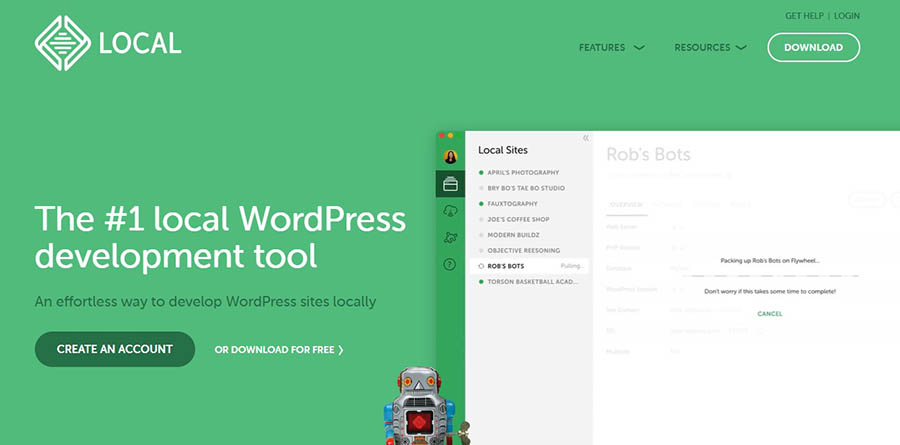Viewport: 900px width, 445px height.
Task: Click the add-ons puzzle piece icon
Action: click(450, 238)
